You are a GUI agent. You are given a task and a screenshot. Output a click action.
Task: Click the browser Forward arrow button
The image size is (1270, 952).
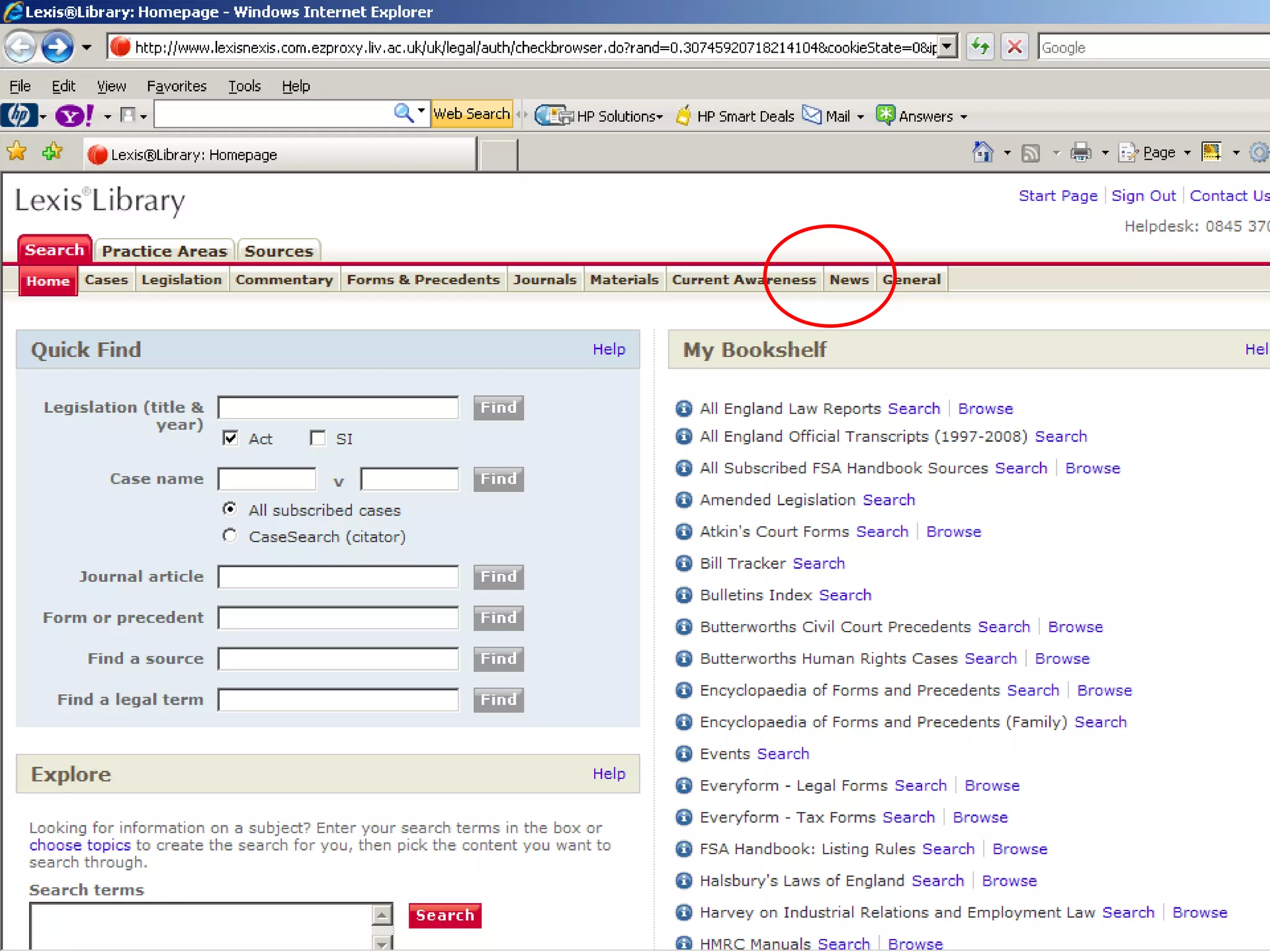coord(58,47)
